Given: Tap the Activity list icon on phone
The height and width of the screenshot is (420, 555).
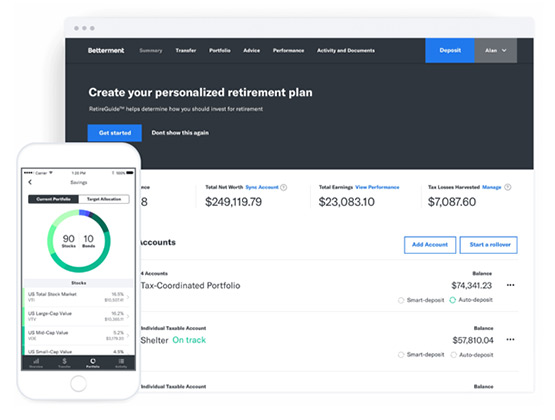Looking at the screenshot, I should pyautogui.click(x=121, y=363).
